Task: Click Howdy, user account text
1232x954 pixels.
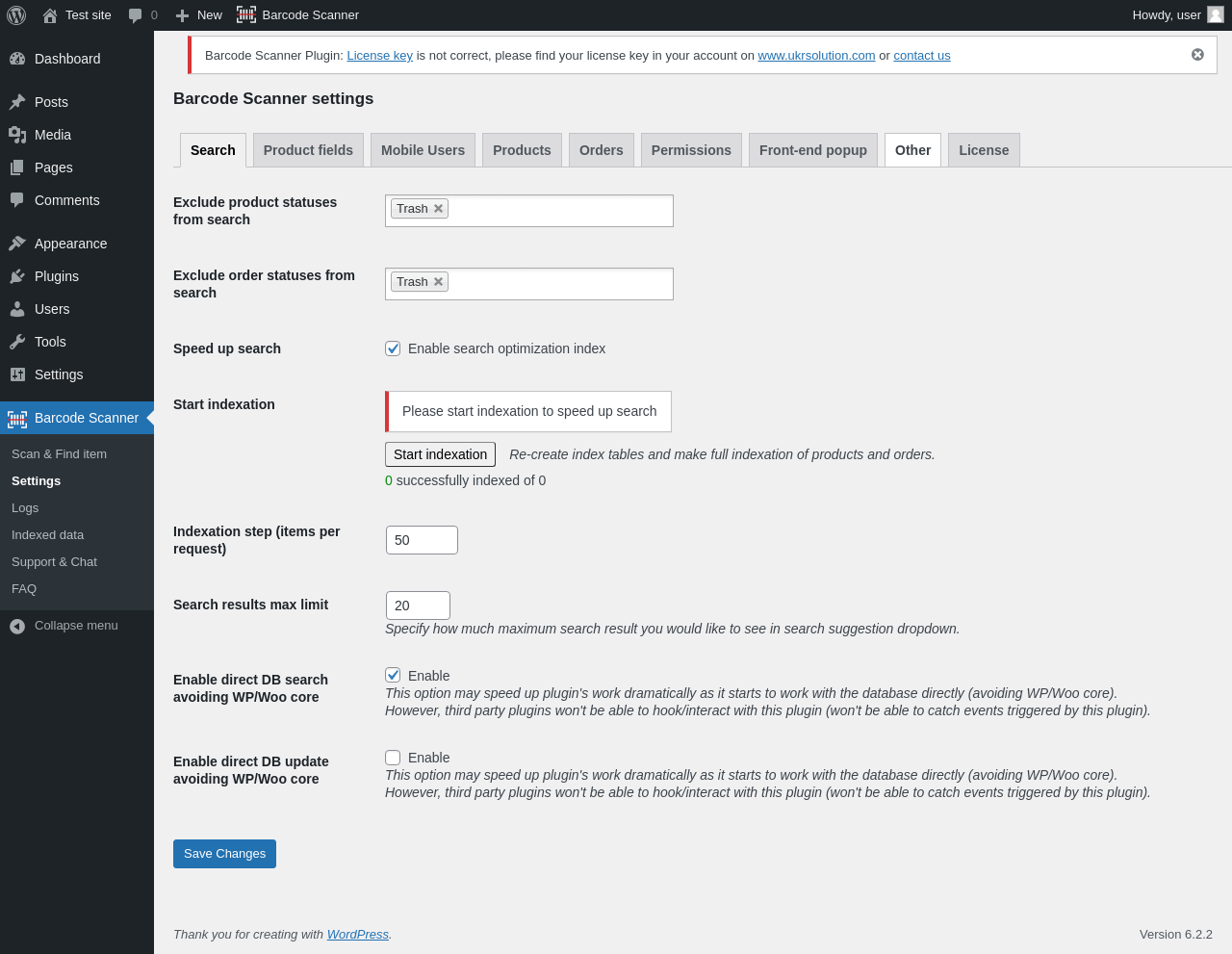Action: (x=1167, y=15)
